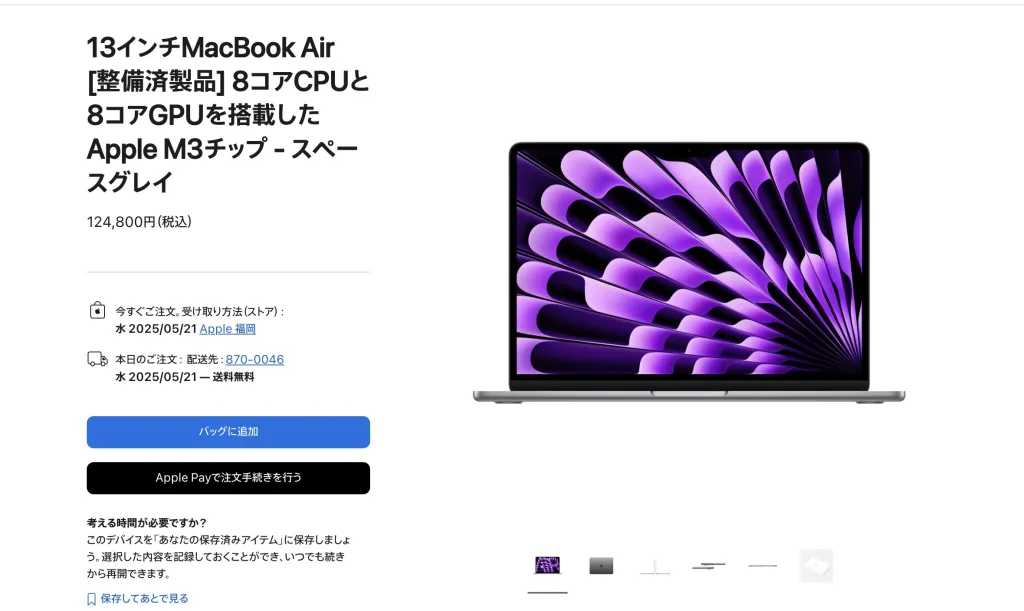The height and width of the screenshot is (611, 1024).
Task: Click the 考える時間が必要ですか? heading
Action: click(x=146, y=523)
